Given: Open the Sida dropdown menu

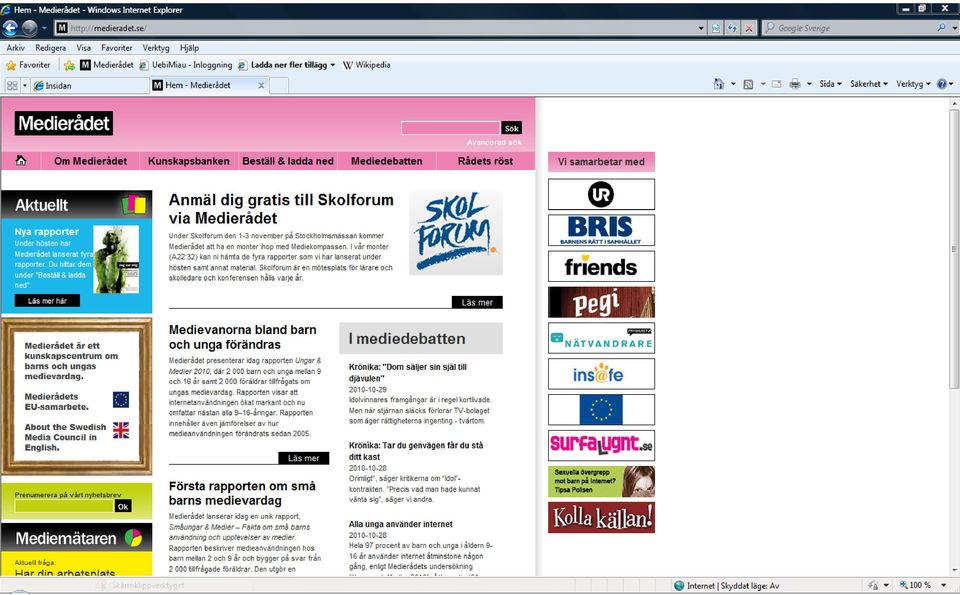Looking at the screenshot, I should pyautogui.click(x=831, y=84).
